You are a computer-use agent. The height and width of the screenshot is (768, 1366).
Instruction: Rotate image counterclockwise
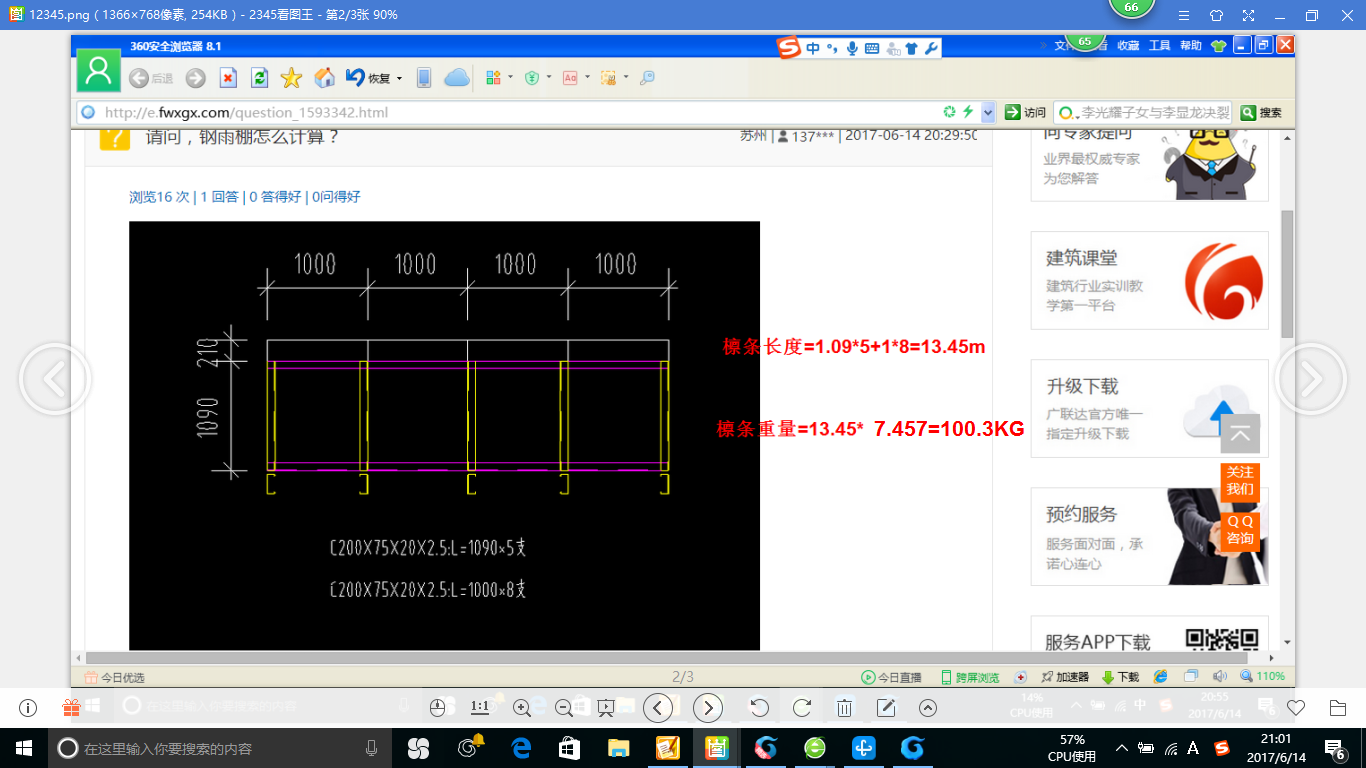coord(760,708)
